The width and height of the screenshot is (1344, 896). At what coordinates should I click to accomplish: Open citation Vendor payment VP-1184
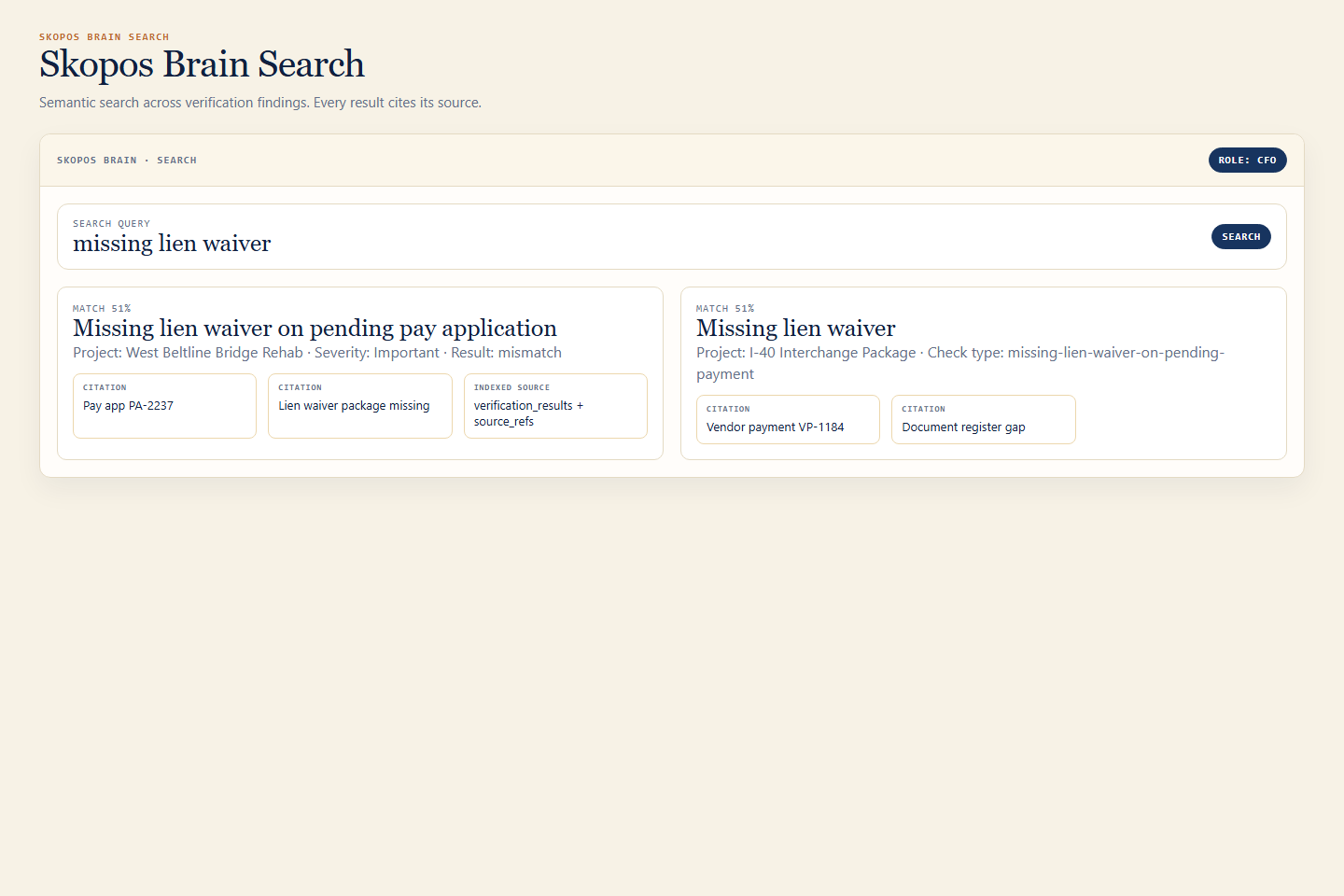click(788, 419)
